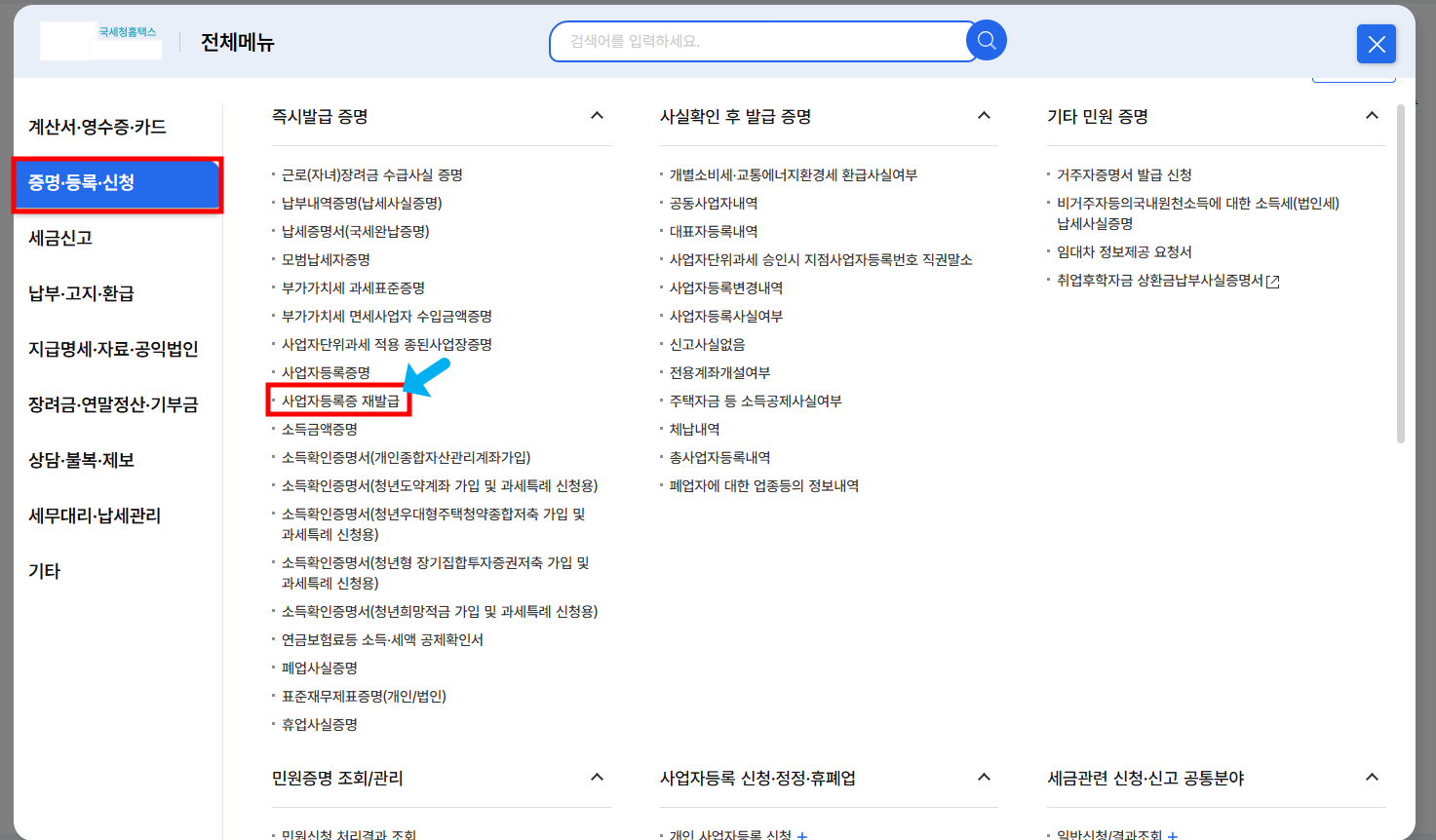
Task: Collapse the 민원증명 조회/관리 section
Action: tap(597, 777)
